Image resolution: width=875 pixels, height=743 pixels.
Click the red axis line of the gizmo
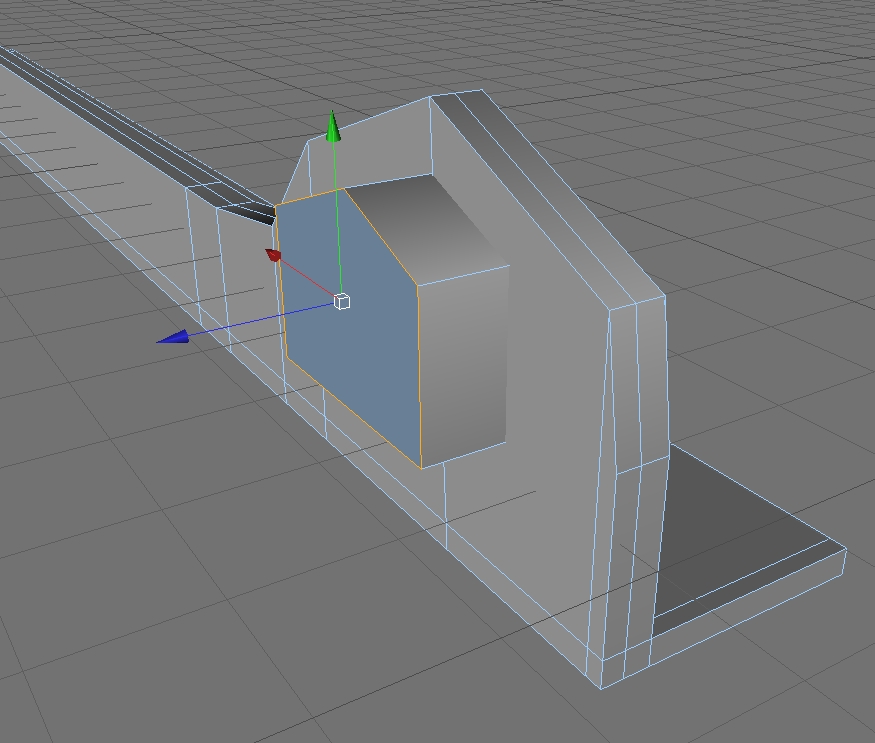click(307, 277)
